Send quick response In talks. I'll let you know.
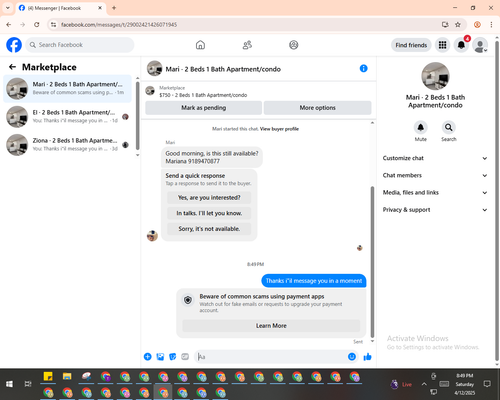Image resolution: width=500 pixels, height=400 pixels. (x=209, y=213)
